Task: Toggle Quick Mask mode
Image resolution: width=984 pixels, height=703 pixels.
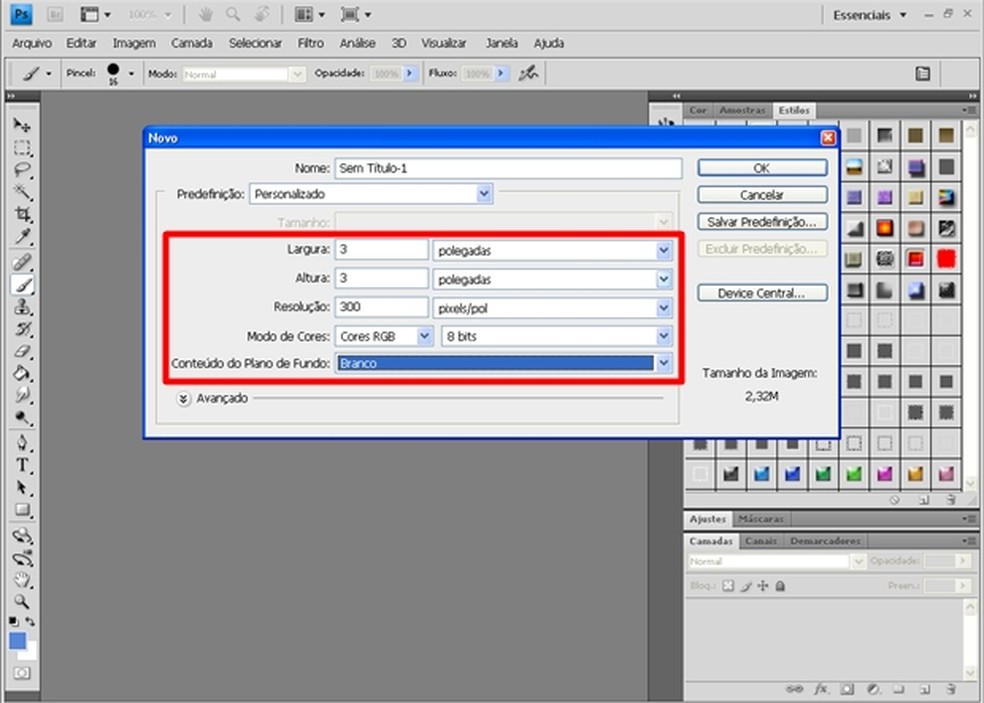Action: (x=22, y=674)
